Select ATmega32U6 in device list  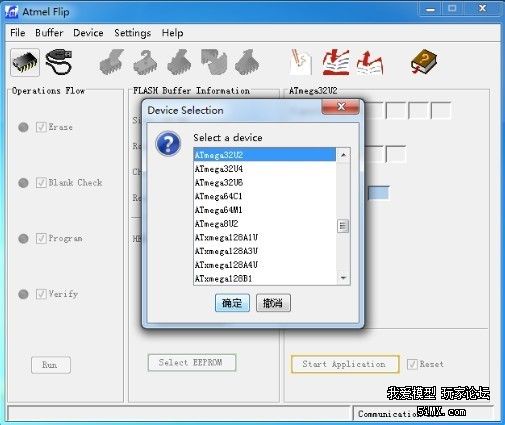[x=265, y=183]
